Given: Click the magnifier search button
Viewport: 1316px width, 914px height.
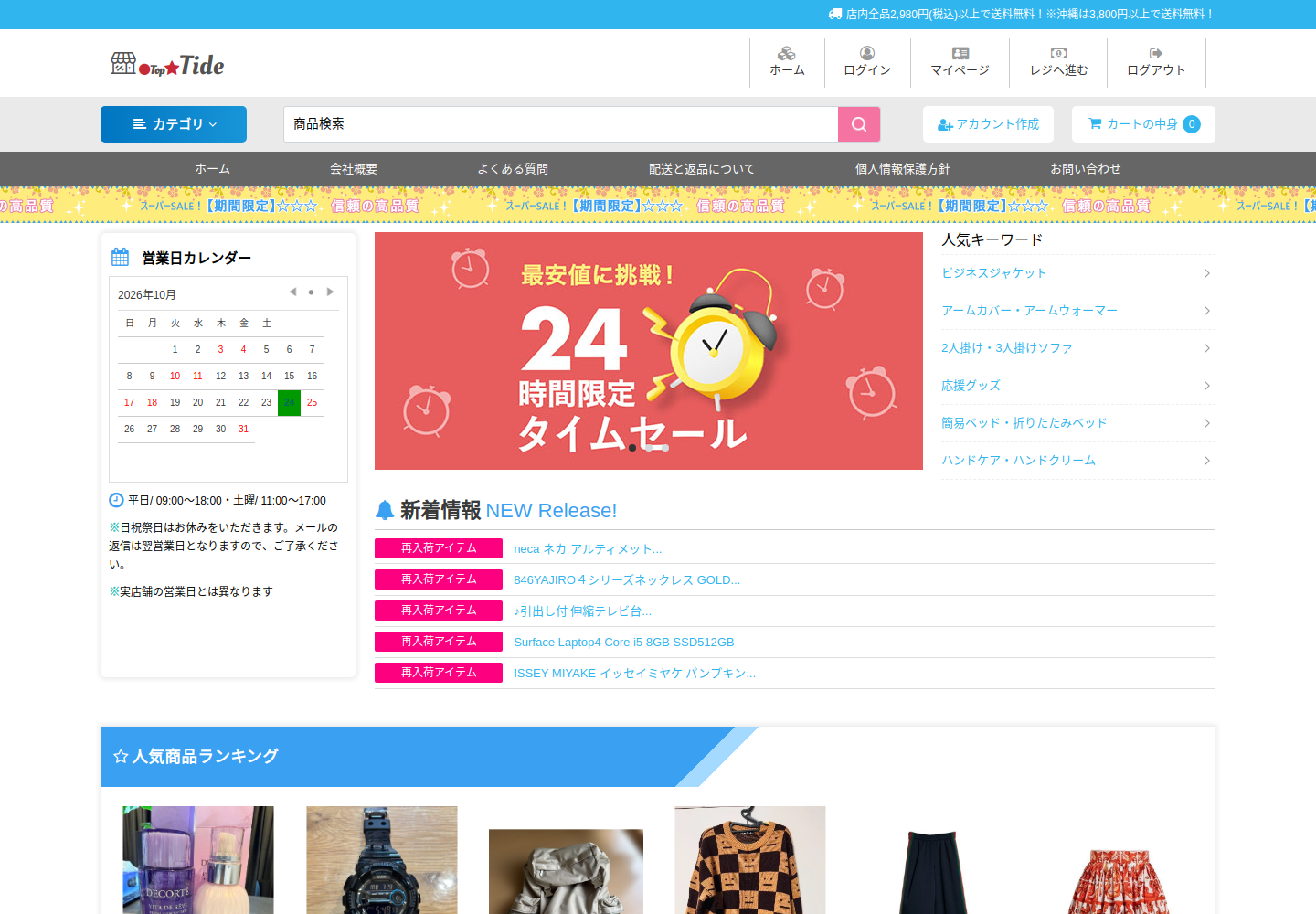Looking at the screenshot, I should (859, 124).
